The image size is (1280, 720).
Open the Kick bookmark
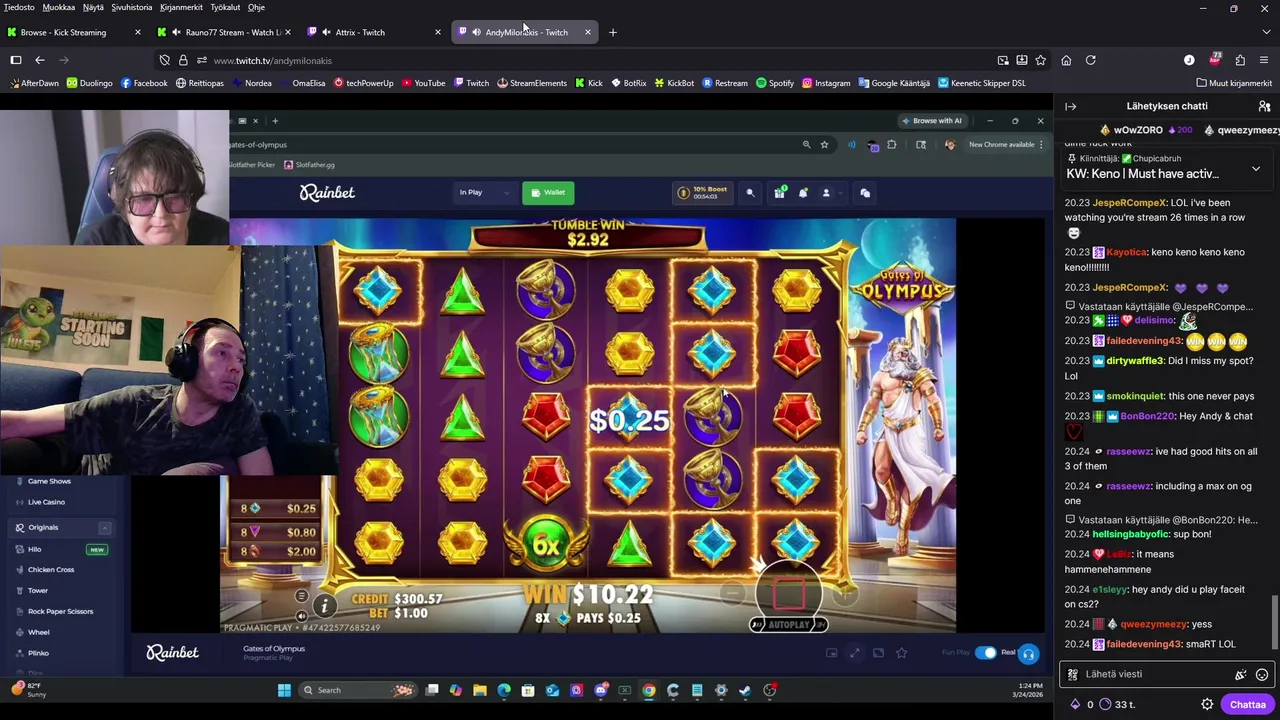click(589, 83)
